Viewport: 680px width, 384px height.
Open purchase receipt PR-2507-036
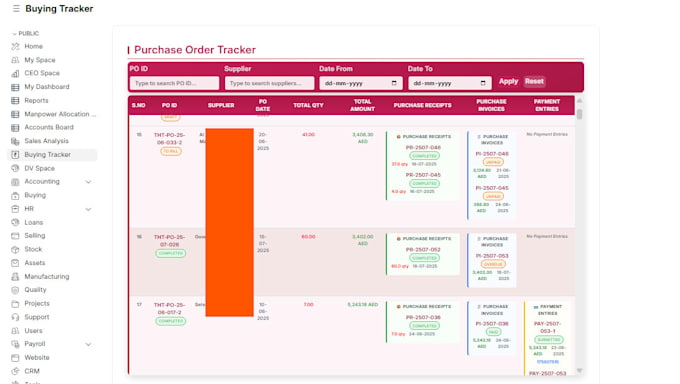[x=423, y=317]
